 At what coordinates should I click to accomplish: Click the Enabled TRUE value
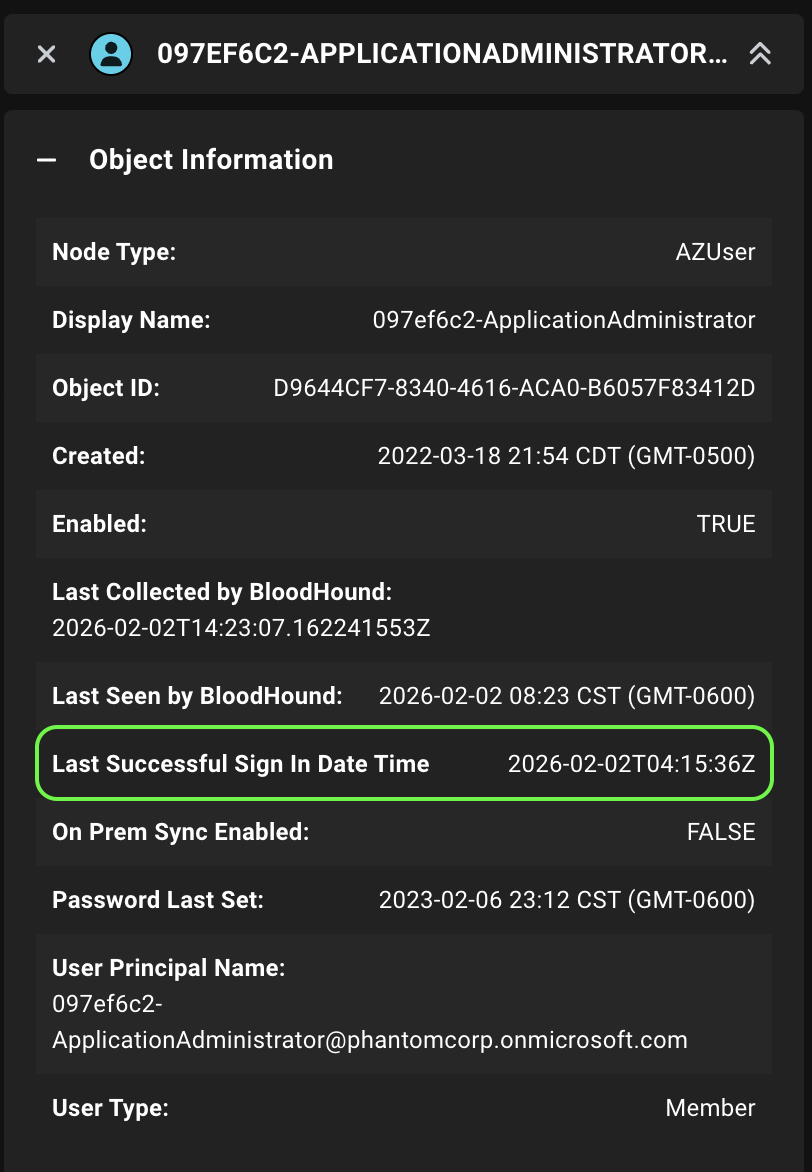tap(727, 523)
